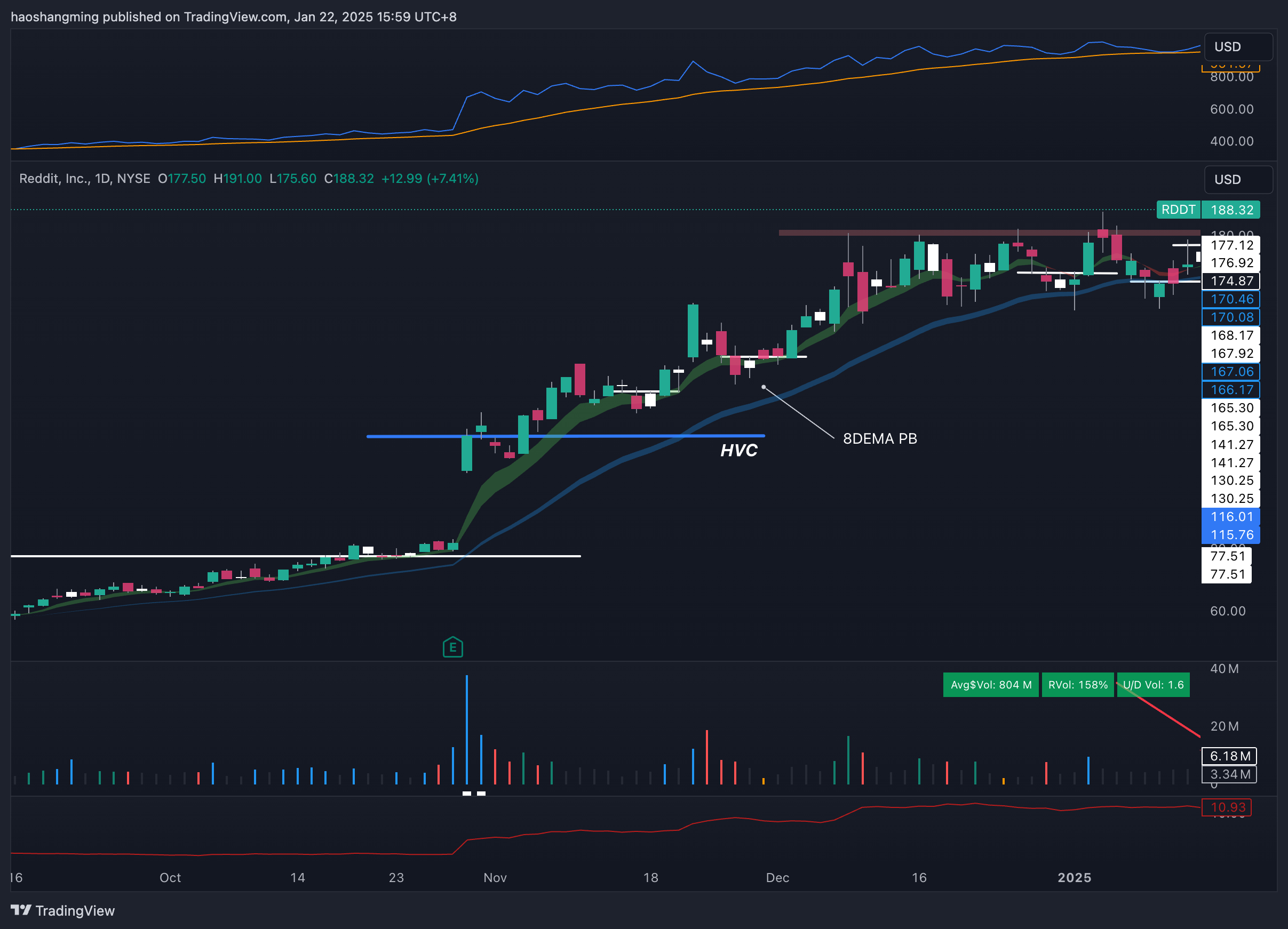Click the blue 116.01 price label

tap(1230, 516)
